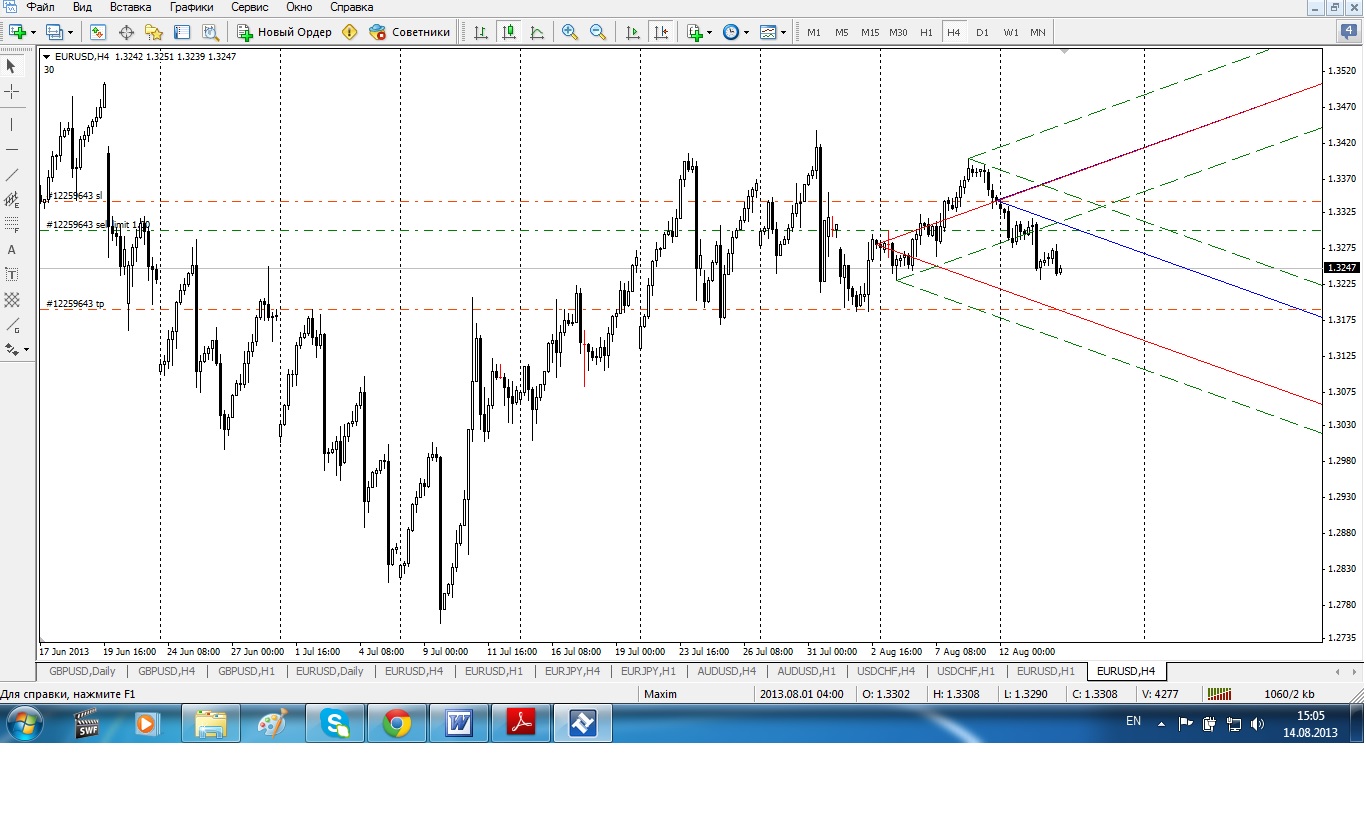The image size is (1366, 821).
Task: Click the connection status bars indicator
Action: coord(1219,693)
